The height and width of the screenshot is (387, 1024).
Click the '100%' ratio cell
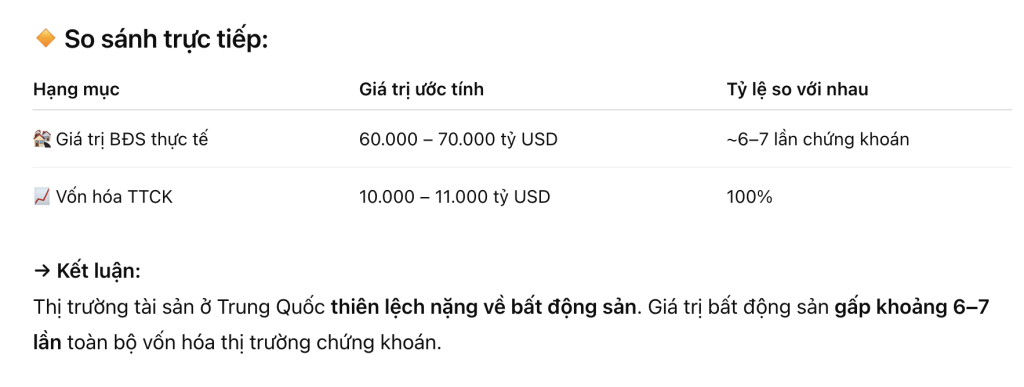tap(750, 196)
